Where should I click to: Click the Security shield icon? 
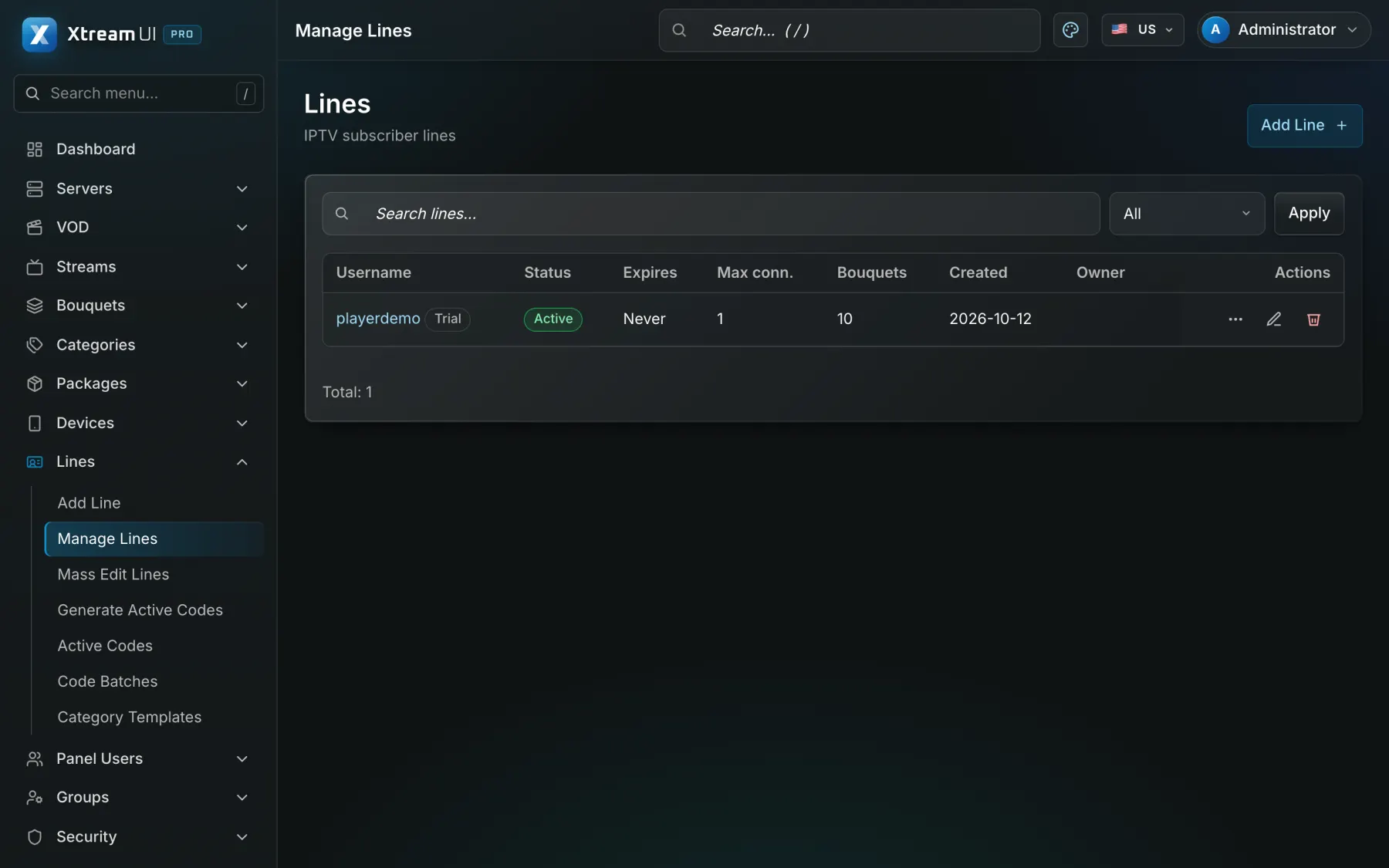(35, 837)
